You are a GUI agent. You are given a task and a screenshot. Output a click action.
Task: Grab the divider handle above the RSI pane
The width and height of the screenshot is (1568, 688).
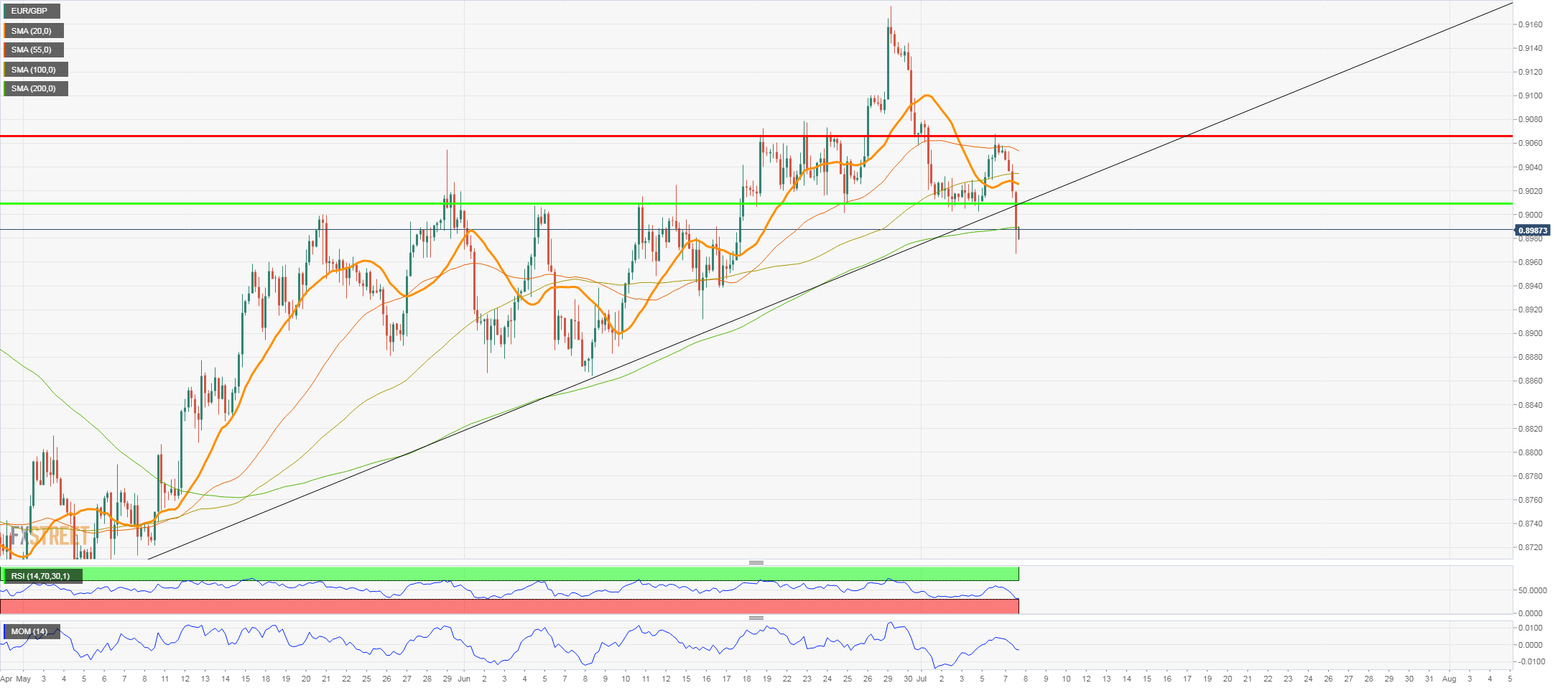click(756, 562)
